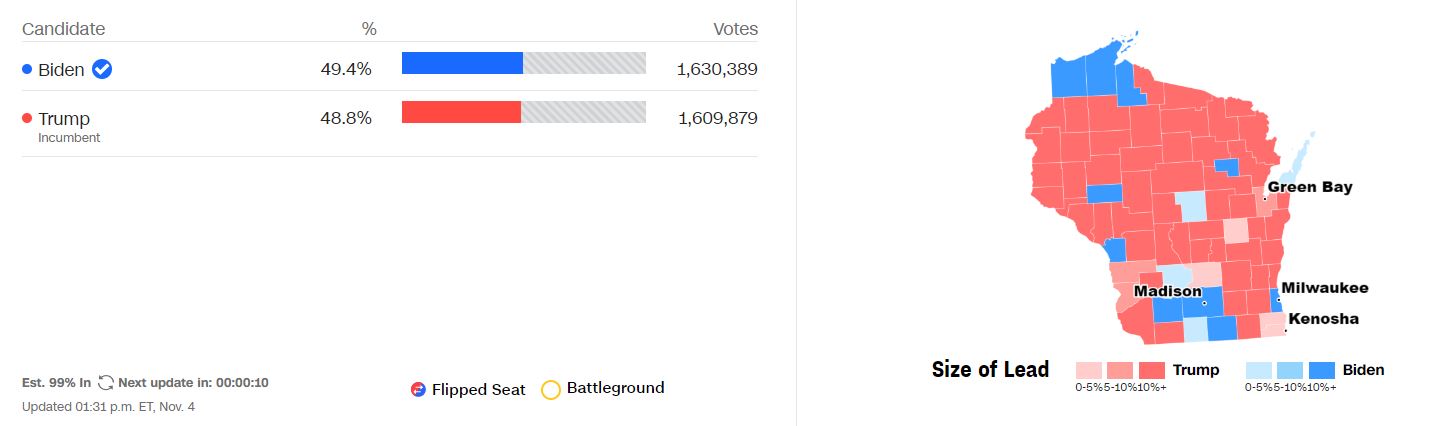Click Biden's blue vote percentage bar
This screenshot has height=426, width=1443.
coord(462,64)
